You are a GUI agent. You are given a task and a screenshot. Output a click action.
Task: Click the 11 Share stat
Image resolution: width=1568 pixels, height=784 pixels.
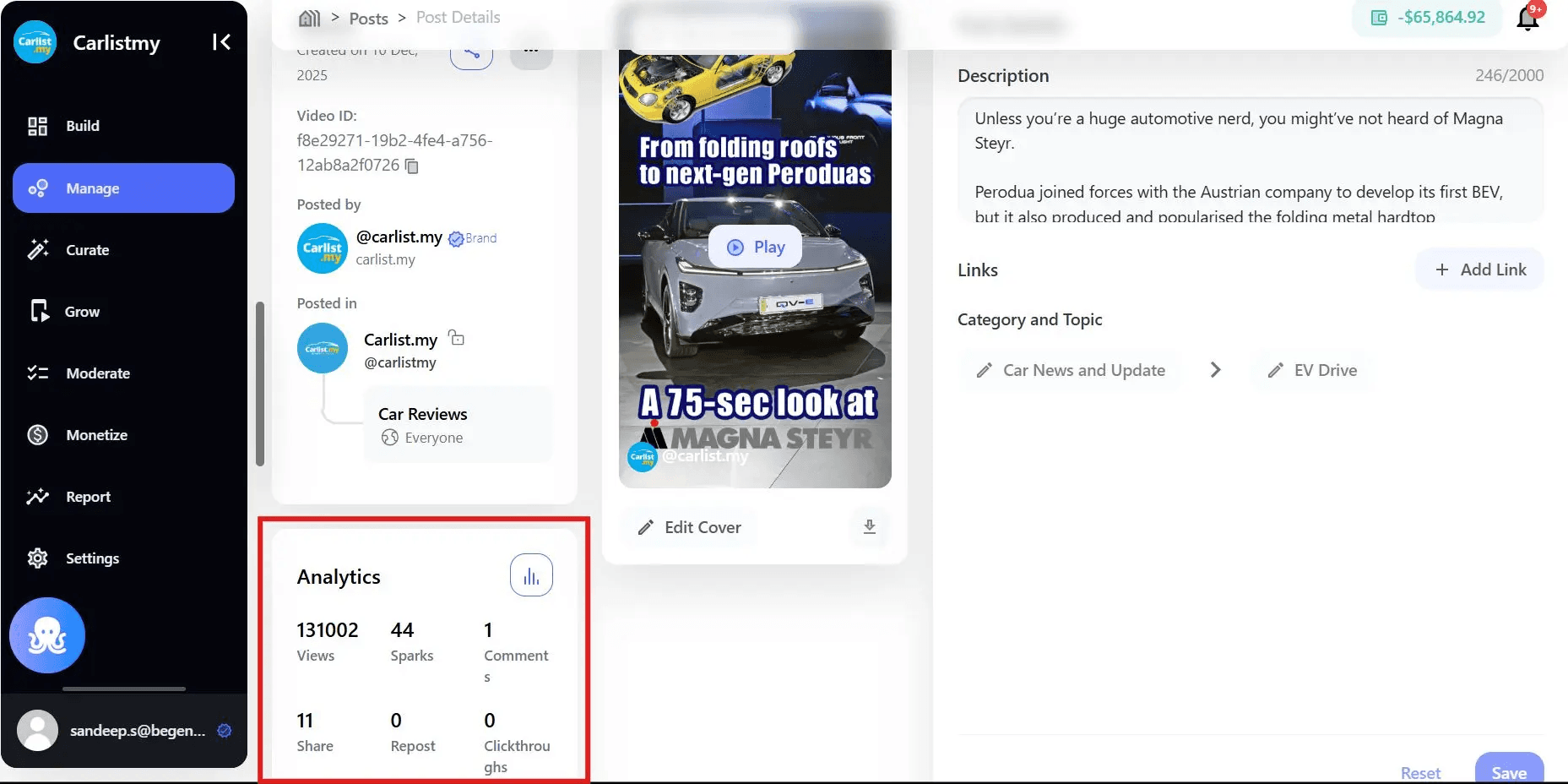pos(315,732)
